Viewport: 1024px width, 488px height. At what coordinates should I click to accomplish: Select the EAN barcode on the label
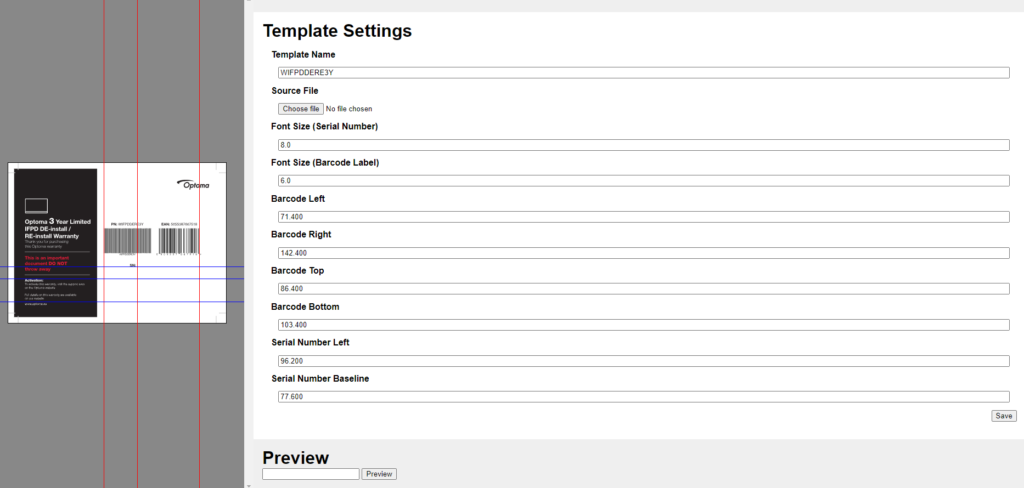178,241
